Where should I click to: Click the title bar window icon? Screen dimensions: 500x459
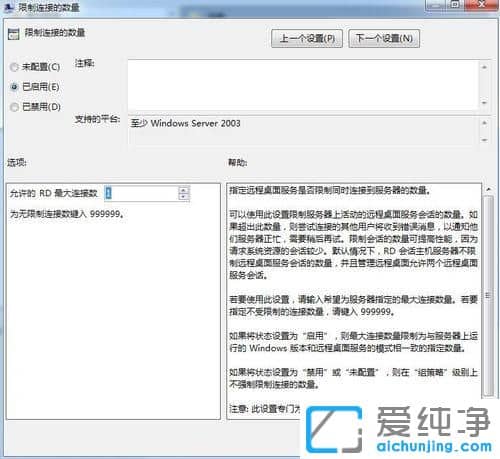(x=9, y=7)
